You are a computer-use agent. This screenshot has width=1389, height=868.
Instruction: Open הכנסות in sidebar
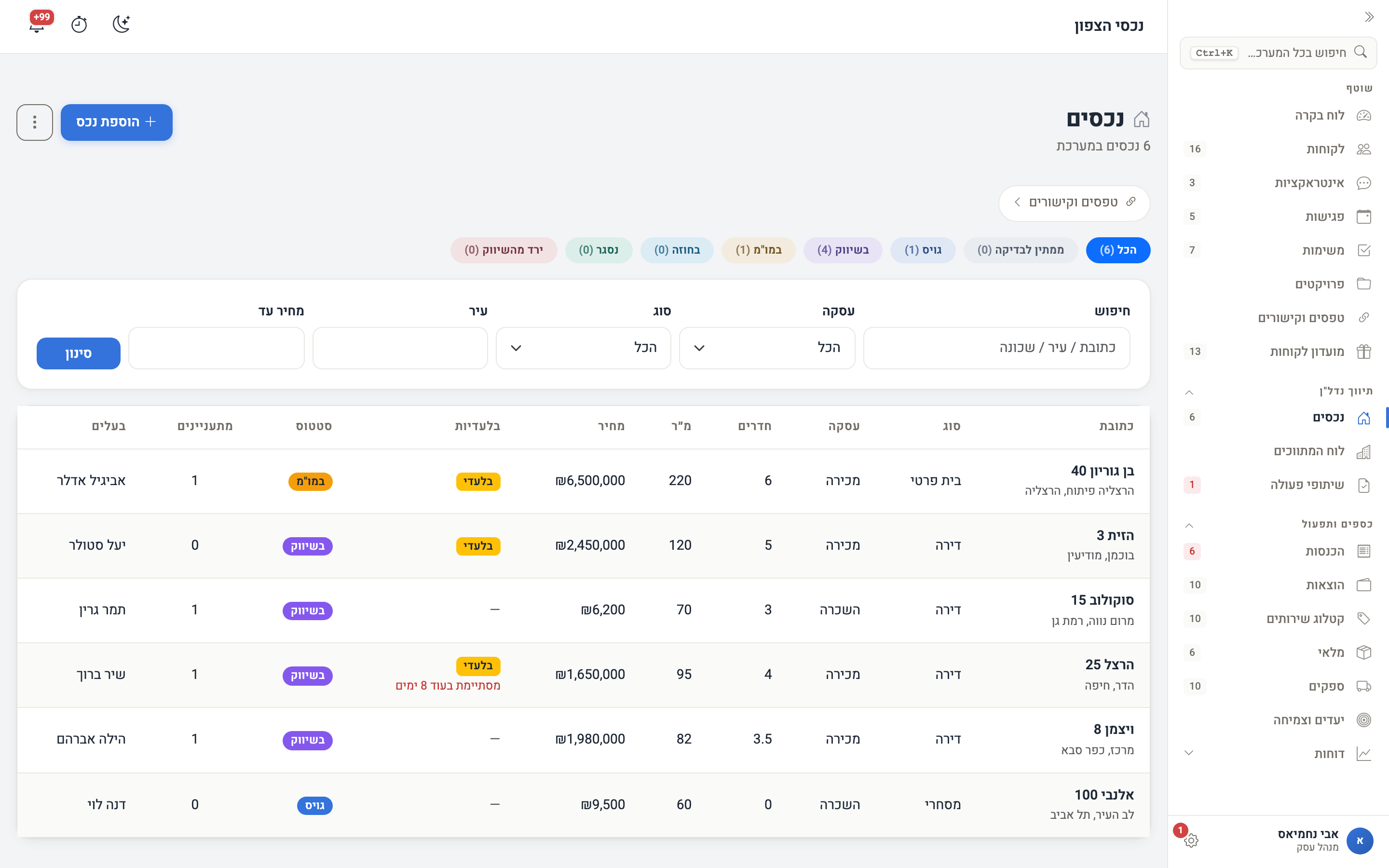1278,552
